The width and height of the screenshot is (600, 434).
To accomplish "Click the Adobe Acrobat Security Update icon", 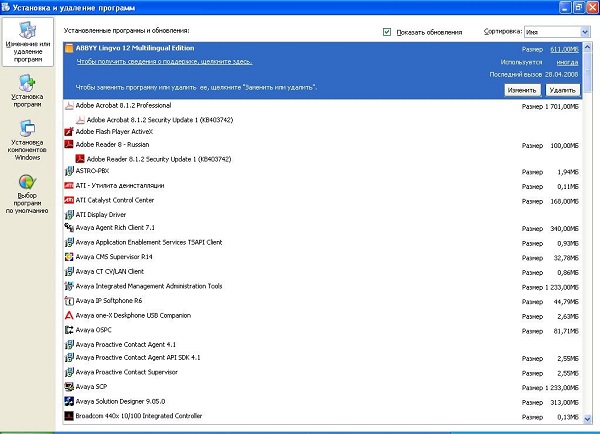I will (x=80, y=120).
